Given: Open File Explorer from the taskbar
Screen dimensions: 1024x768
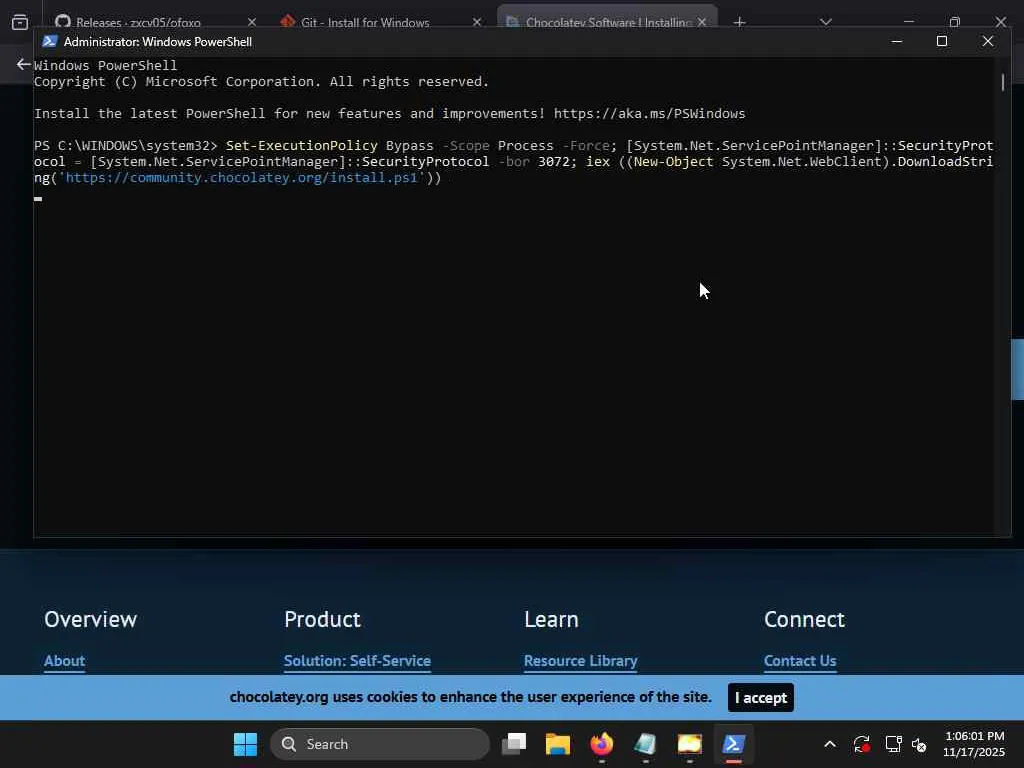Looking at the screenshot, I should [558, 744].
